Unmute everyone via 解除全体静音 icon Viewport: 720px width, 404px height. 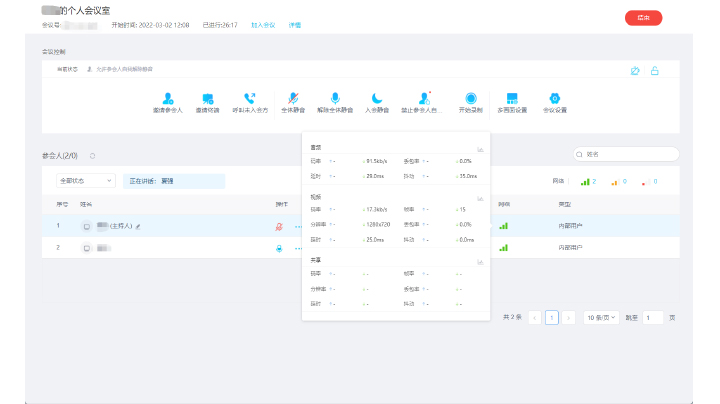335,98
